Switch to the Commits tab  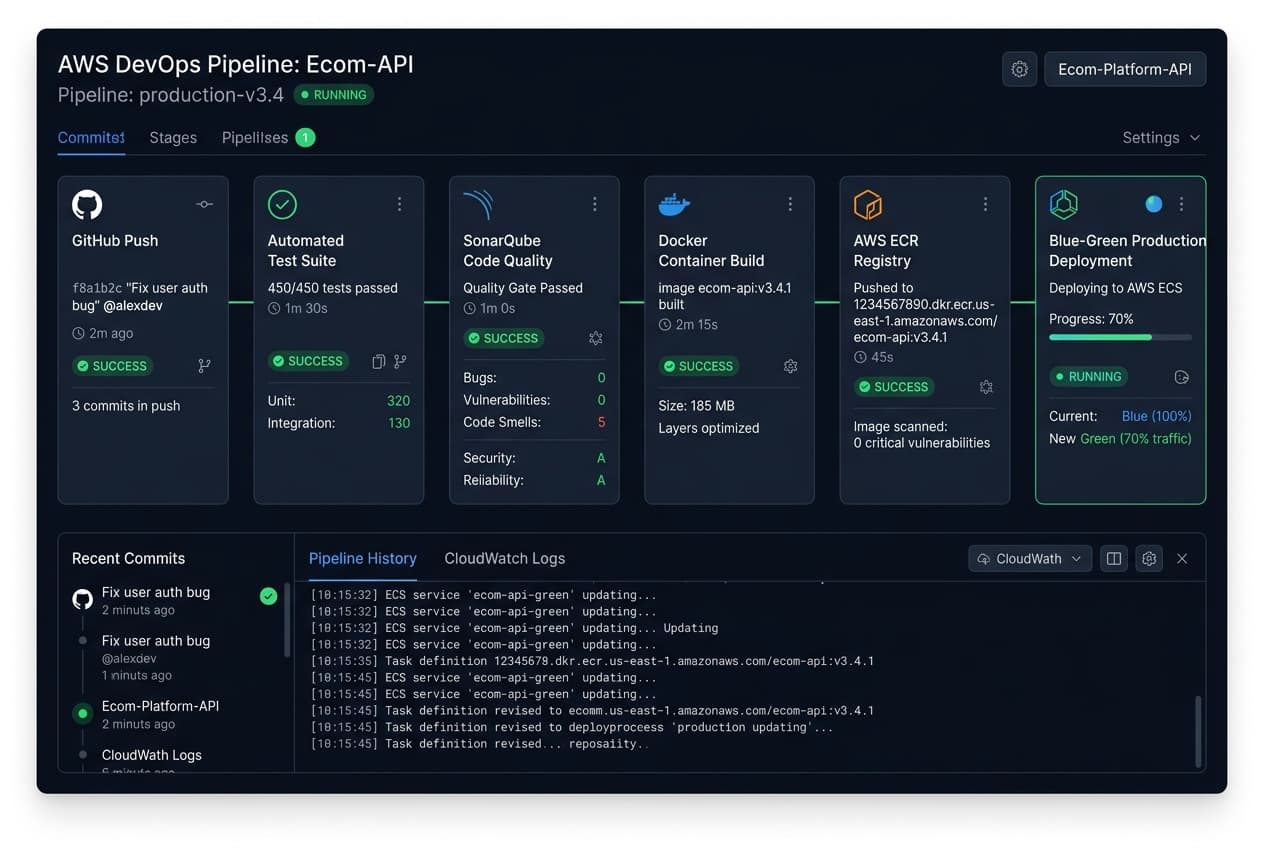[91, 138]
